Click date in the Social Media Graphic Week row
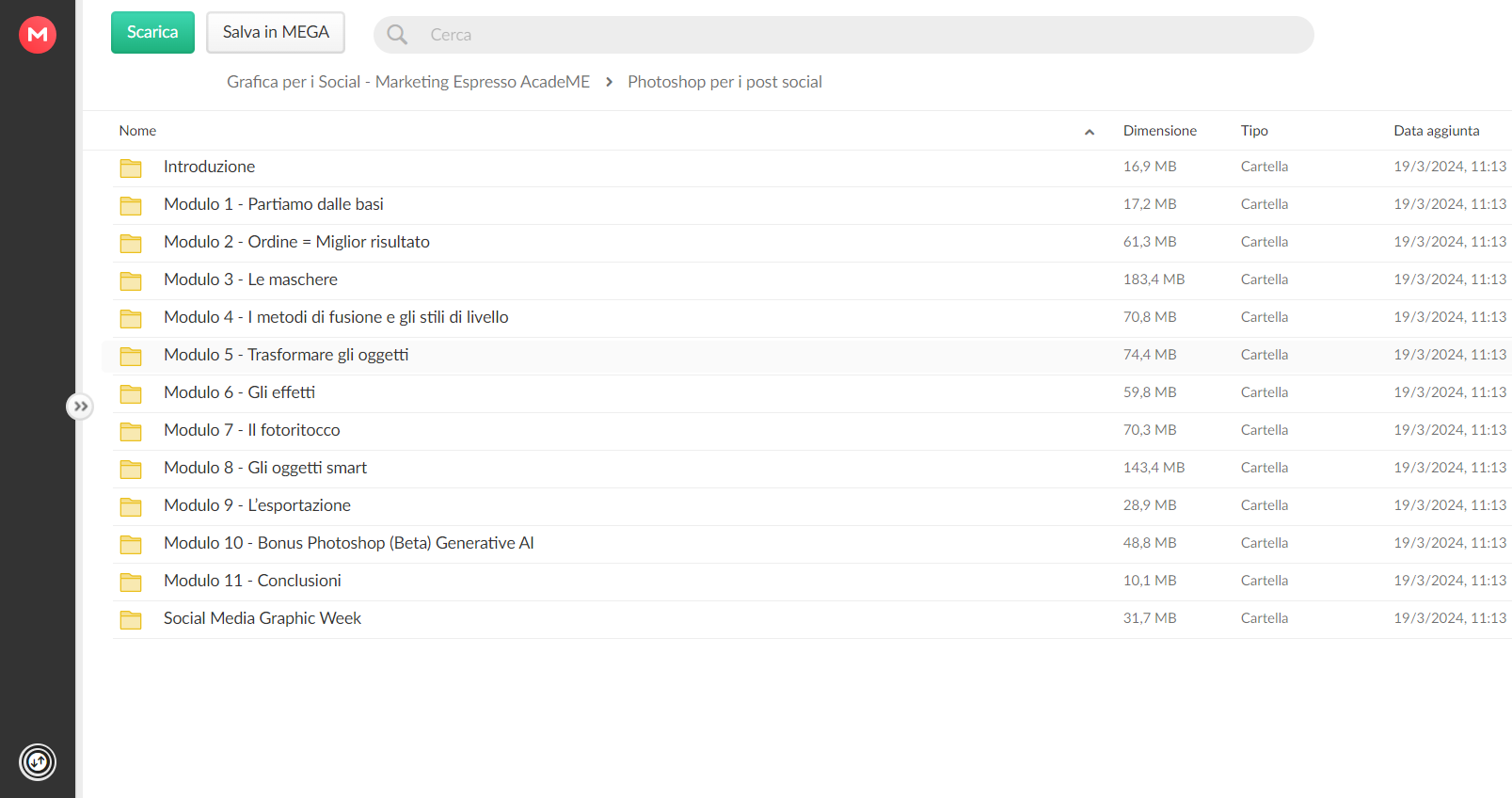The height and width of the screenshot is (798, 1512). 1450,618
